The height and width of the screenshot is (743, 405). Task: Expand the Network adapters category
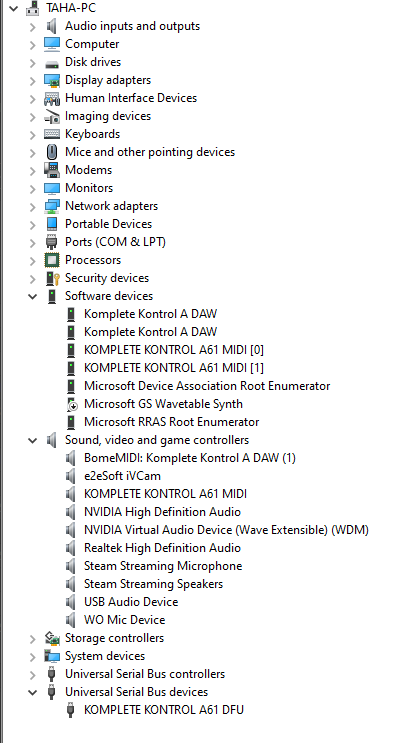pyautogui.click(x=32, y=207)
